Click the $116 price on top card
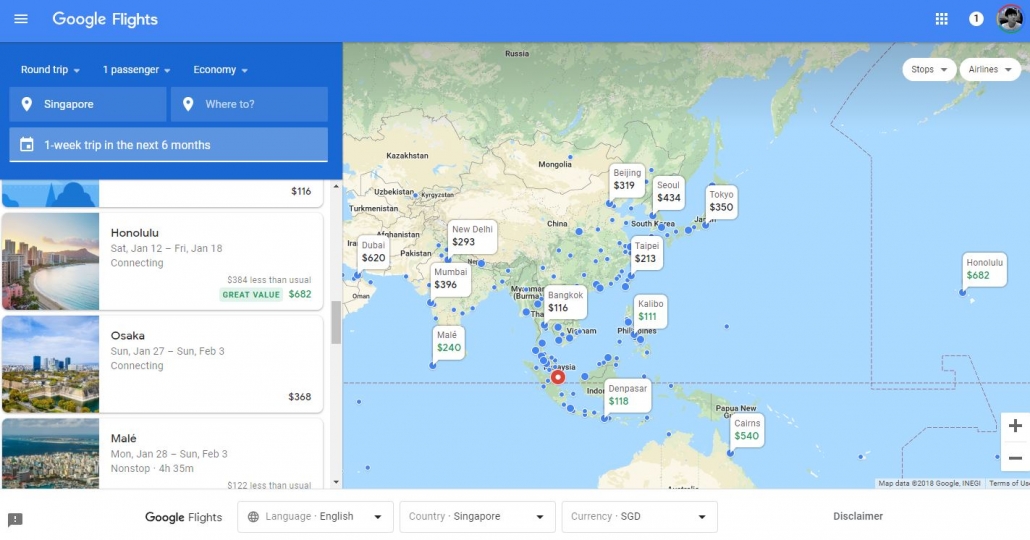The width and height of the screenshot is (1030, 540). click(x=301, y=192)
